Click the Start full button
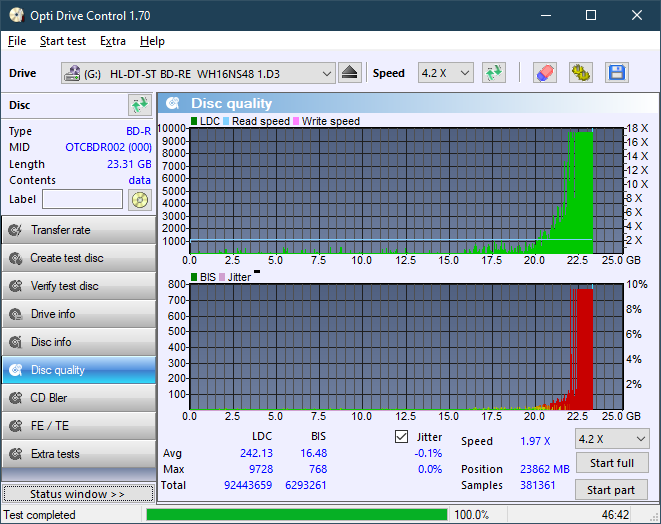The width and height of the screenshot is (661, 524). (612, 463)
